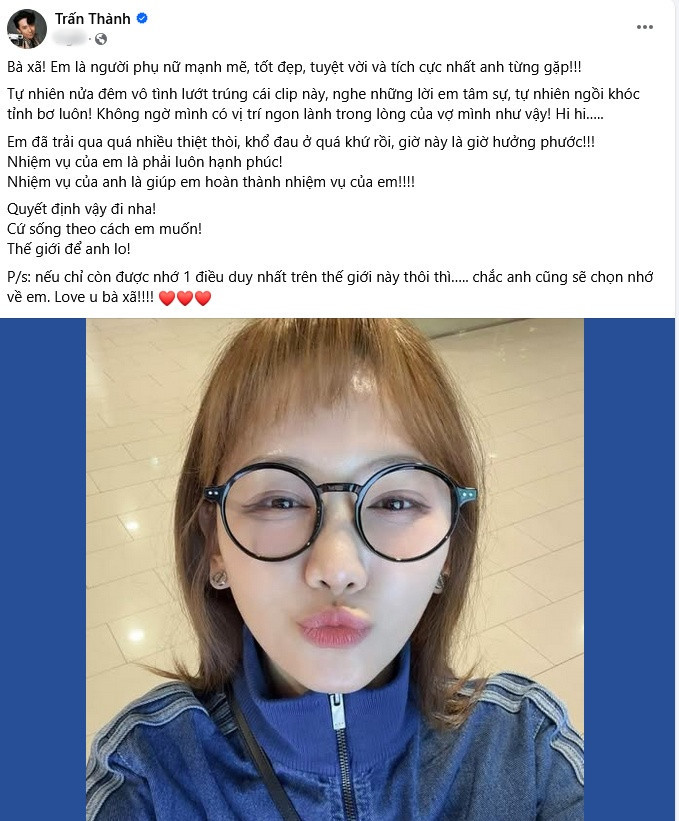Click the line "Cứ sống theo cách em muốn!"
Screen dimensions: 679x821
(104, 229)
